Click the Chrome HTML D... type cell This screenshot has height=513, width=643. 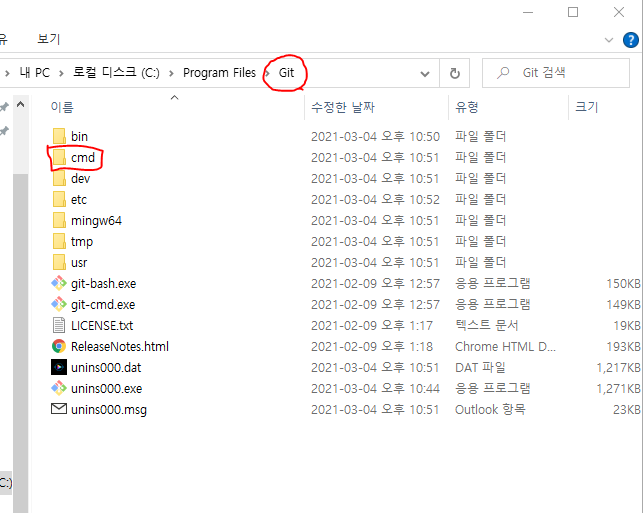coord(505,347)
